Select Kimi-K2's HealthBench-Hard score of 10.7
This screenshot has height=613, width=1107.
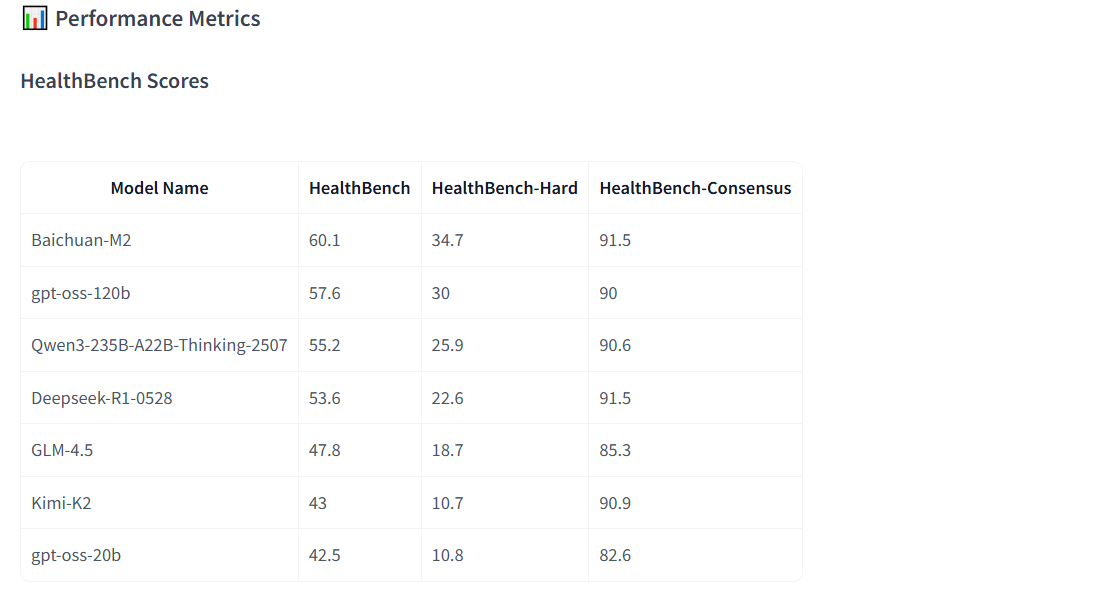(x=447, y=503)
